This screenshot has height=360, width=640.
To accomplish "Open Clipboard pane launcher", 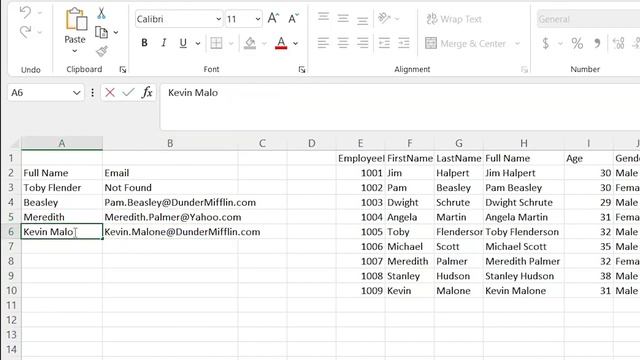I will pos(122,70).
